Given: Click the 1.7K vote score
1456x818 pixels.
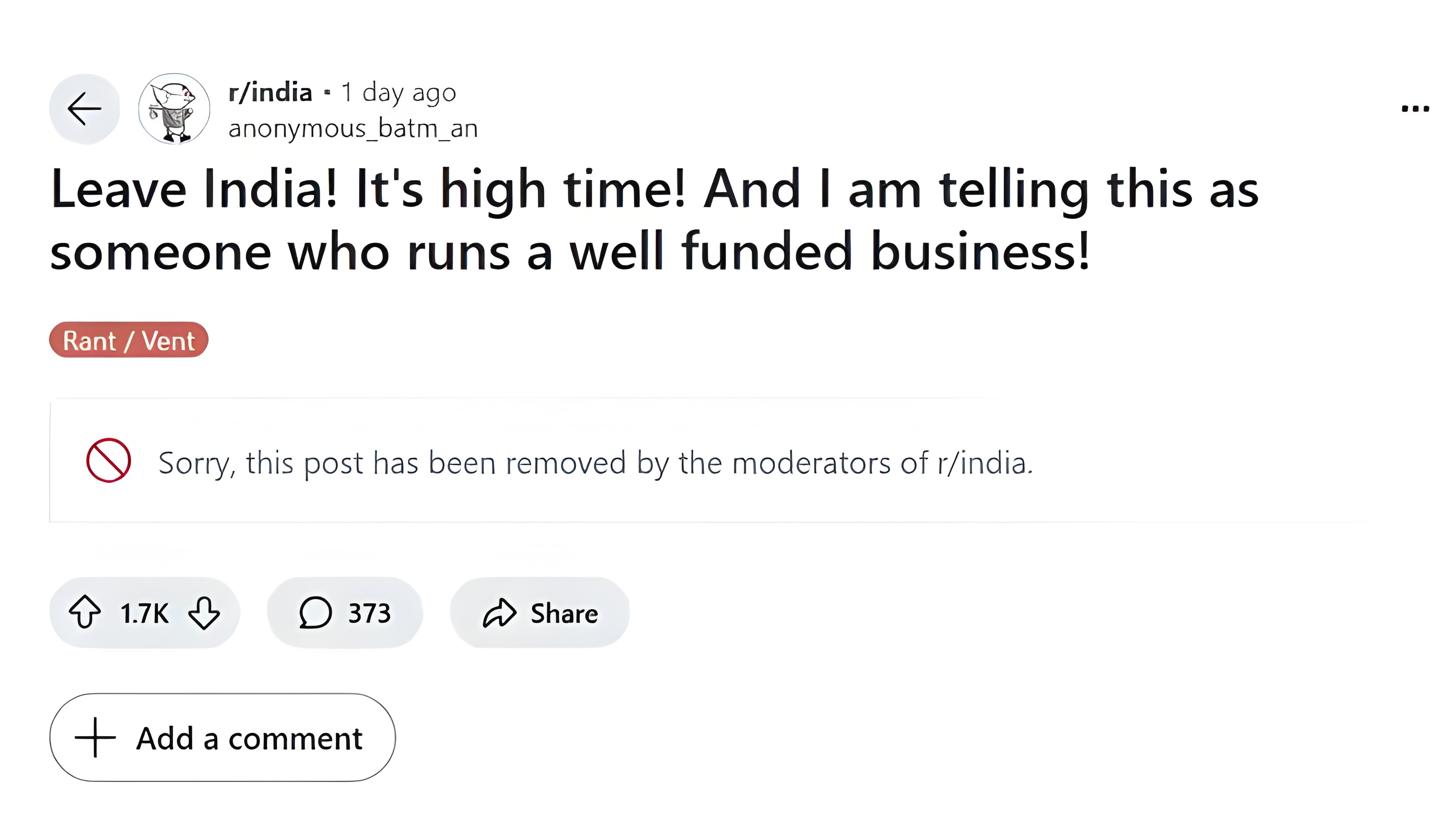Looking at the screenshot, I should (x=144, y=613).
